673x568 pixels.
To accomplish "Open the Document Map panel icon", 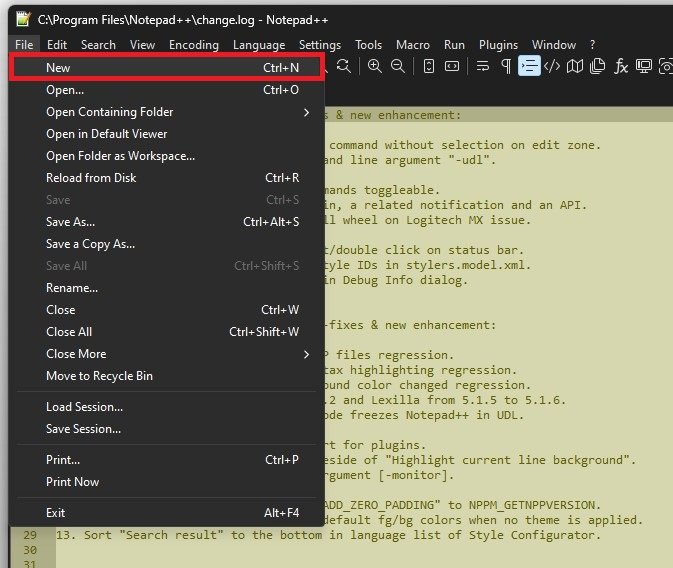I will click(575, 66).
